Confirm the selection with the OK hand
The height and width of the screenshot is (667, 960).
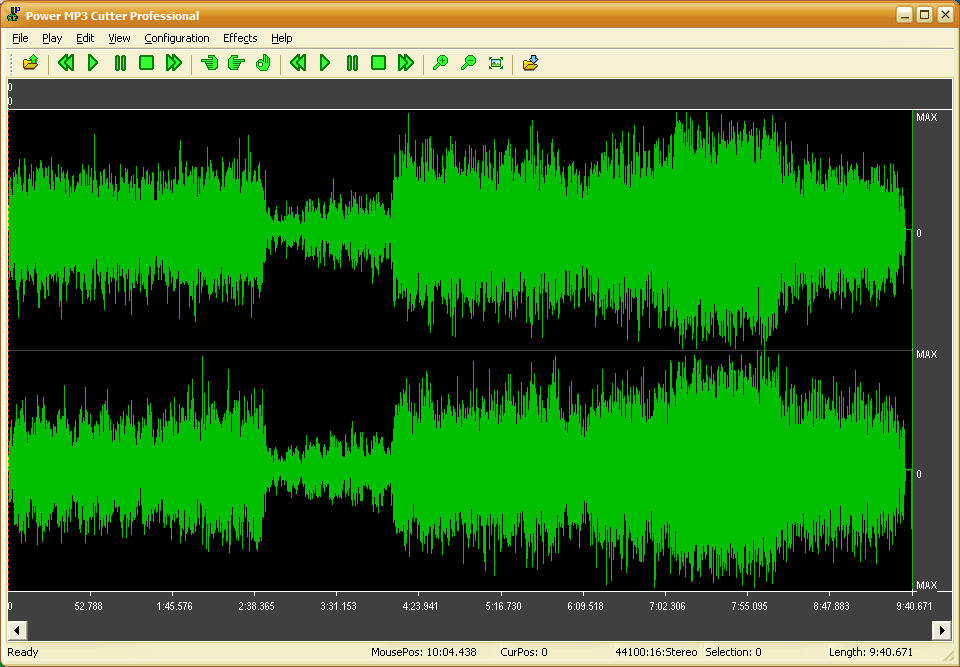(262, 63)
